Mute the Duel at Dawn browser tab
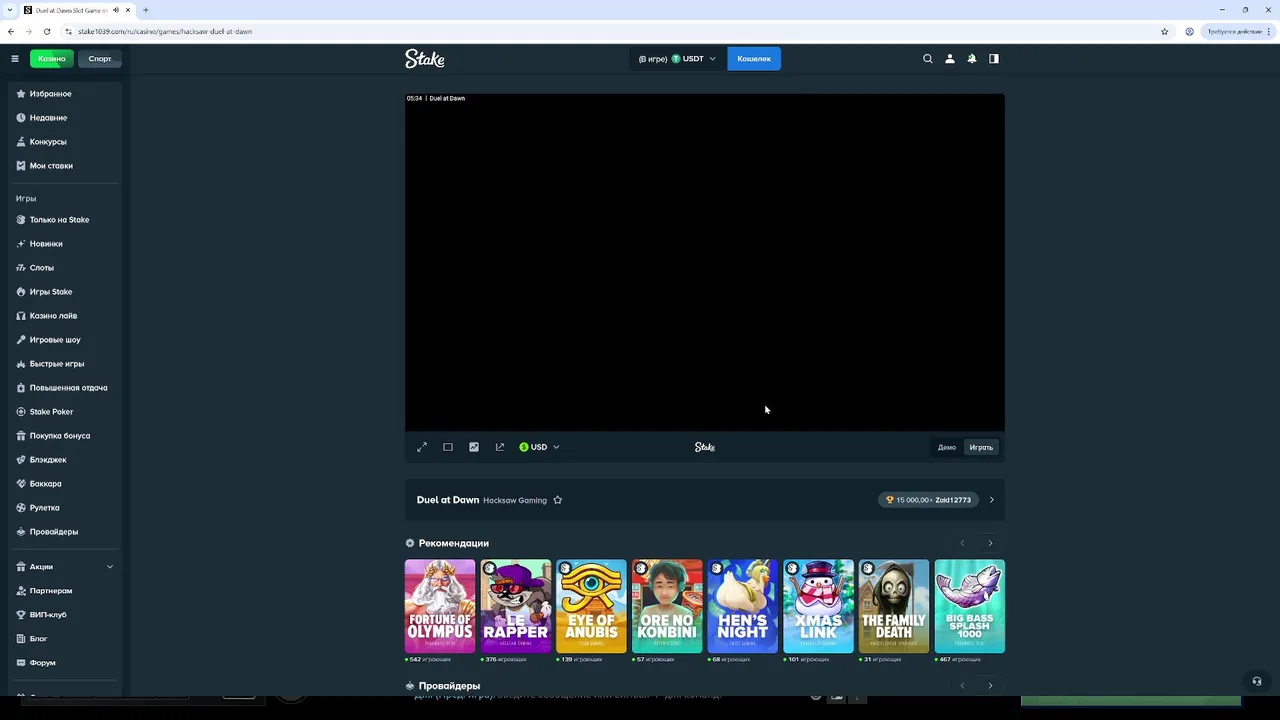 pos(116,10)
